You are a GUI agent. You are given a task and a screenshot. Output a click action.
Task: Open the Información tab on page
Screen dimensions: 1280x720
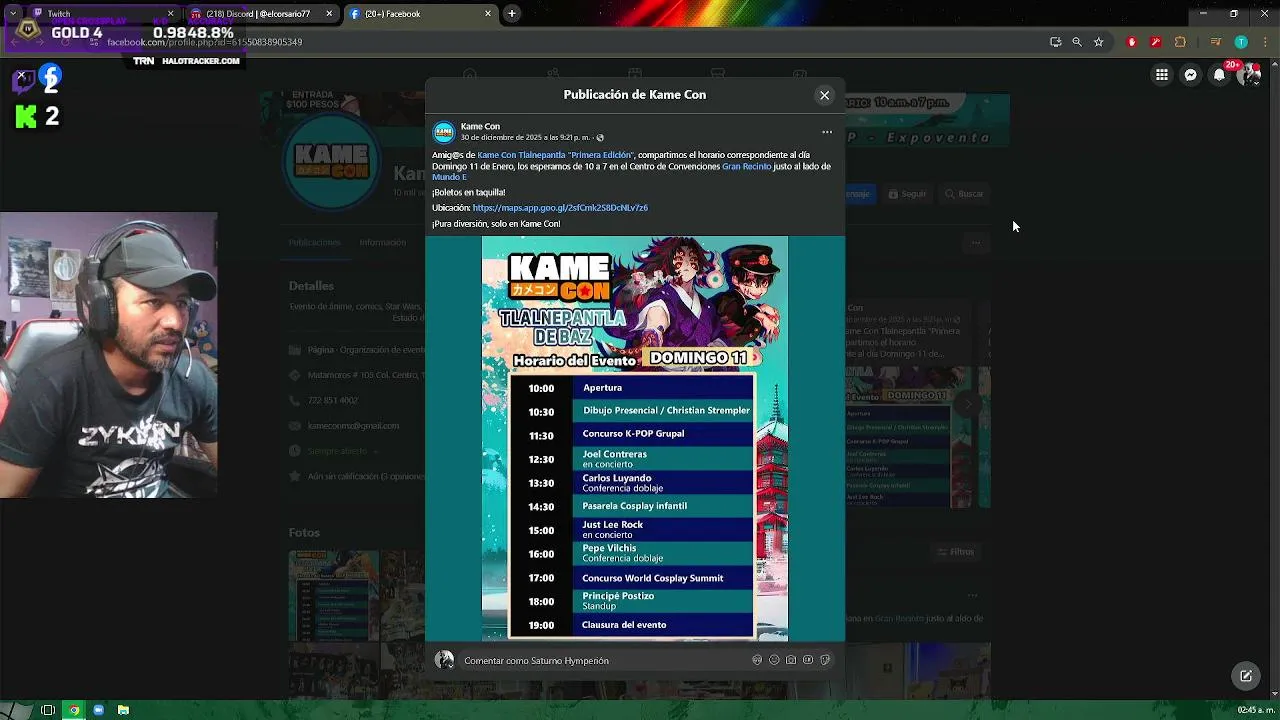(382, 242)
